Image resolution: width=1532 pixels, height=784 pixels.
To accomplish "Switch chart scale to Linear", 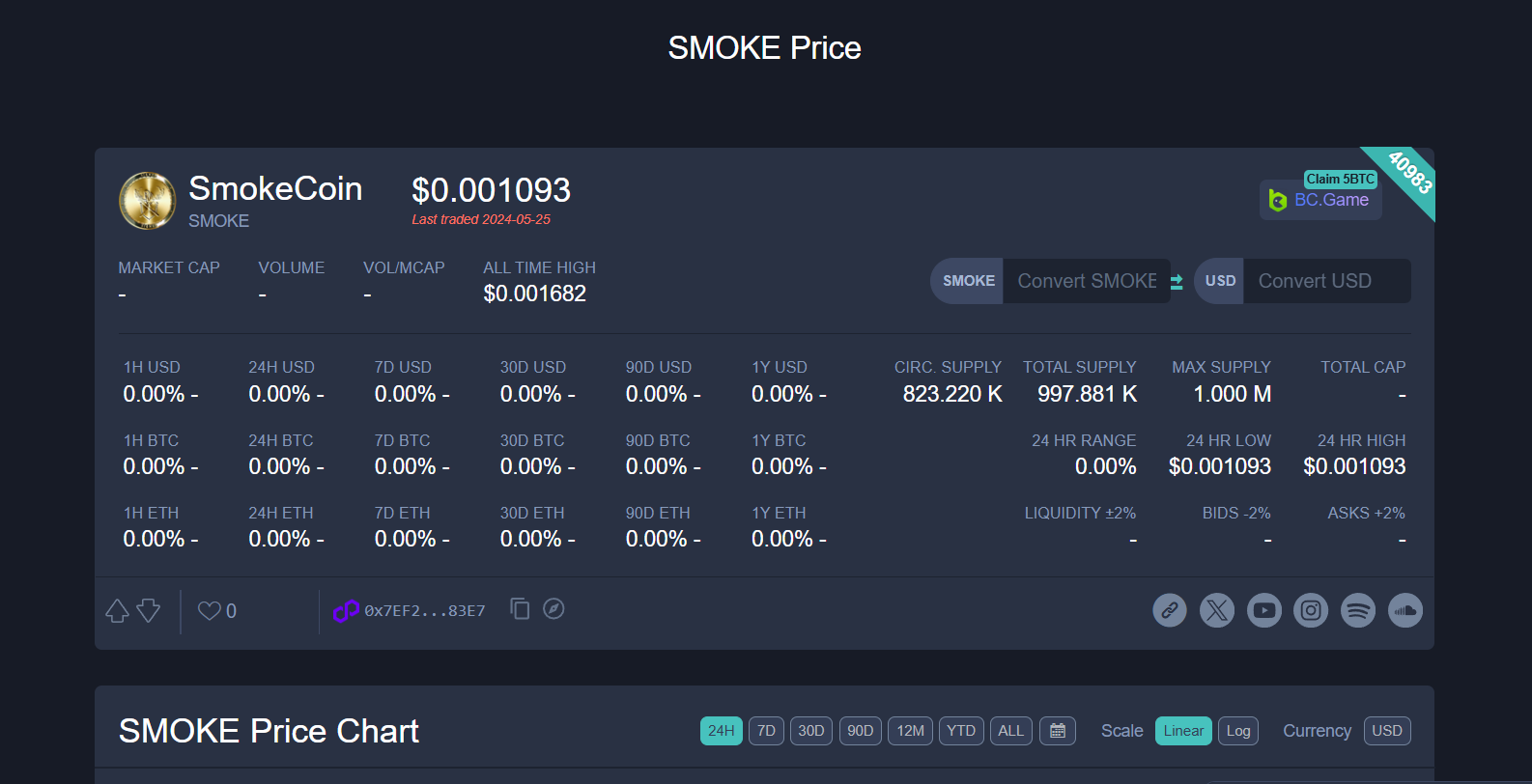I will 1183,731.
